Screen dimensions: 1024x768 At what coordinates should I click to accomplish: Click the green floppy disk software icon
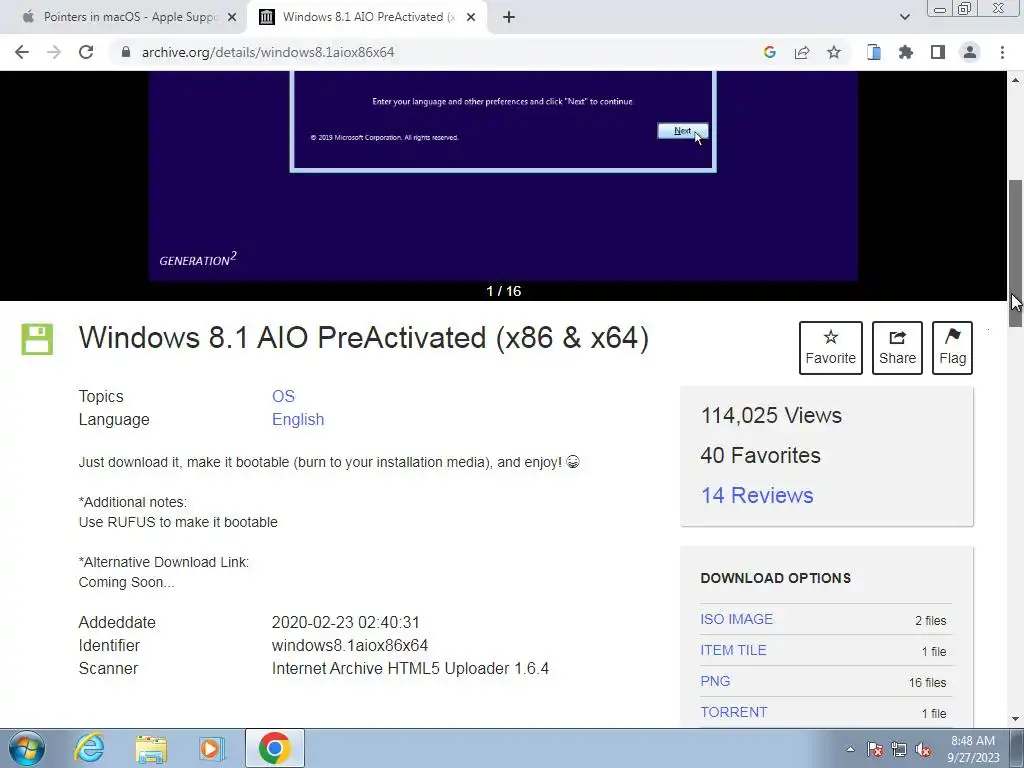[37, 339]
